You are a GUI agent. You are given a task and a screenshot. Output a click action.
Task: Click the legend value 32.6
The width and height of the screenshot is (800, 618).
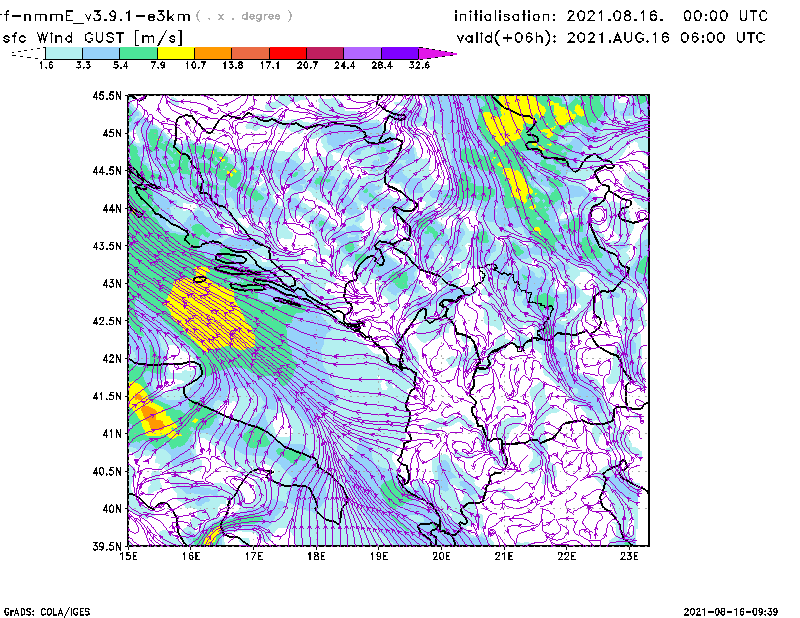click(419, 65)
